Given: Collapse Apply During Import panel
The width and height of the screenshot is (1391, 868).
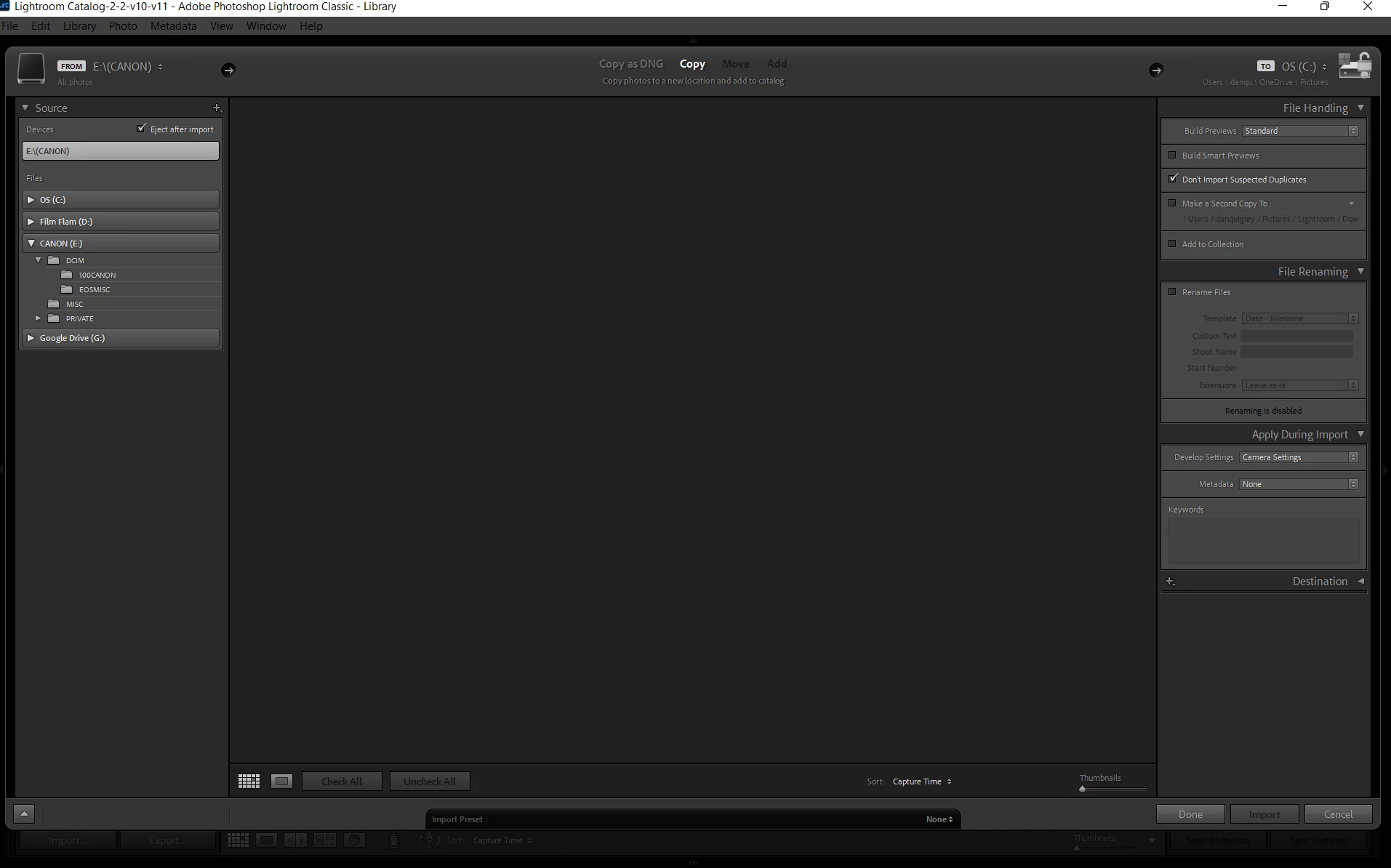Looking at the screenshot, I should point(1360,434).
